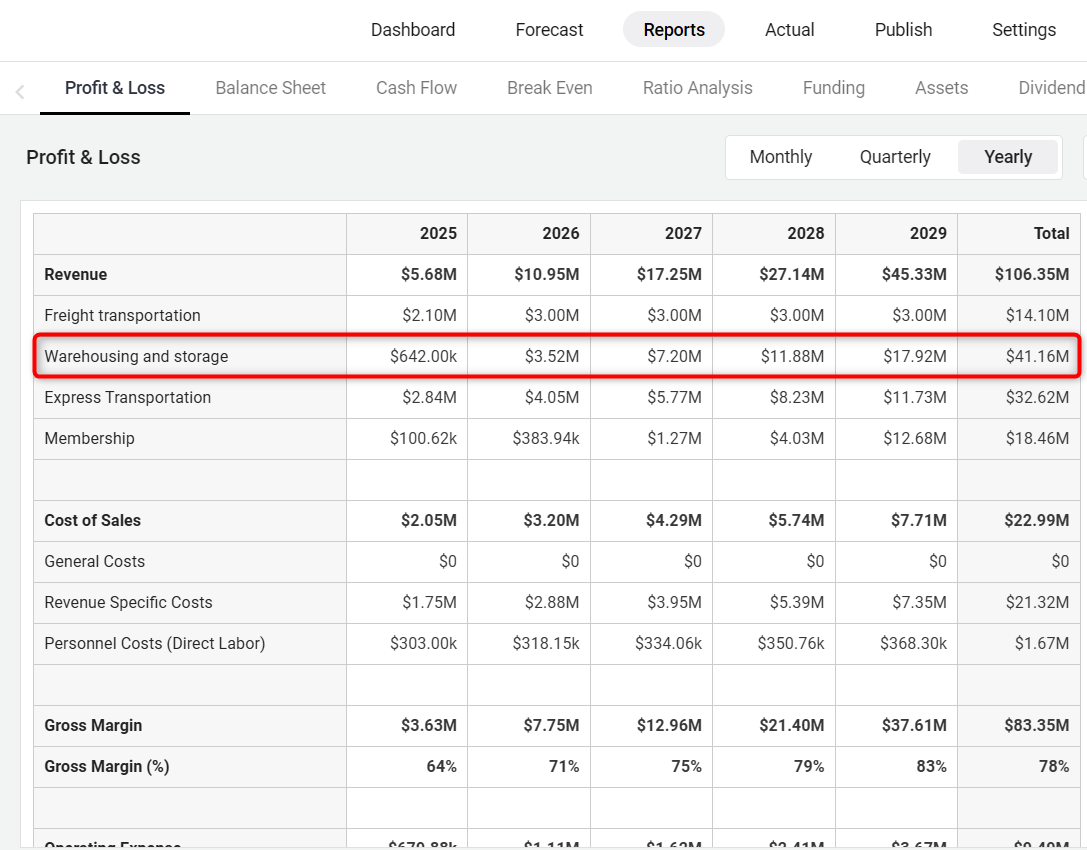Open the Dashboard menu
Screen dimensions: 1087x850
point(412,30)
